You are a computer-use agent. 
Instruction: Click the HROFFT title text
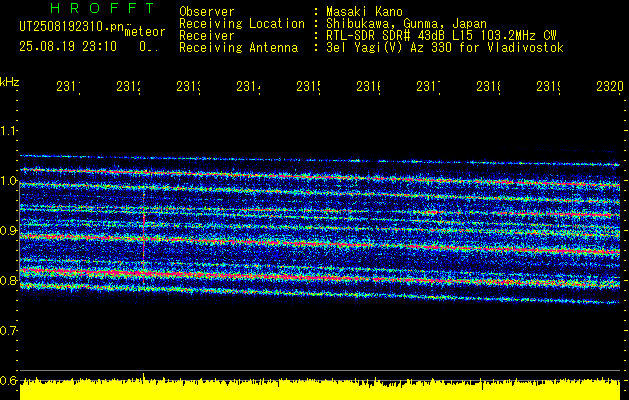pyautogui.click(x=103, y=8)
